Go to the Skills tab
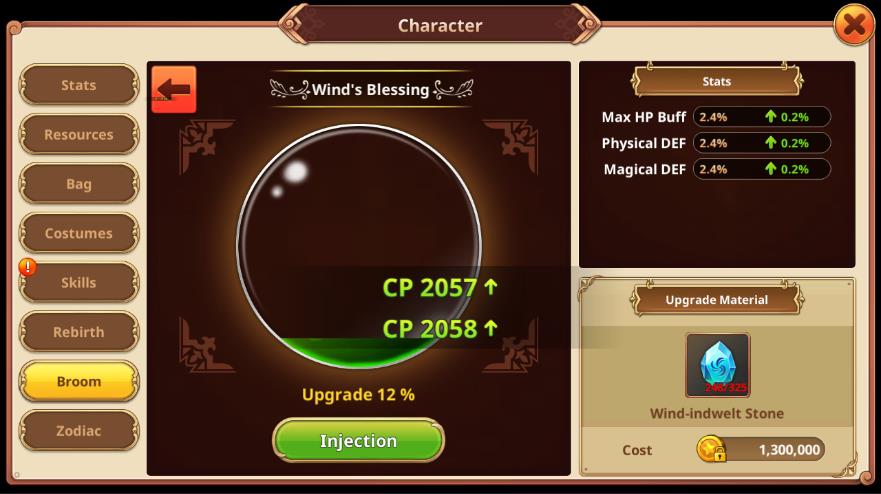The image size is (881, 494). pos(79,283)
